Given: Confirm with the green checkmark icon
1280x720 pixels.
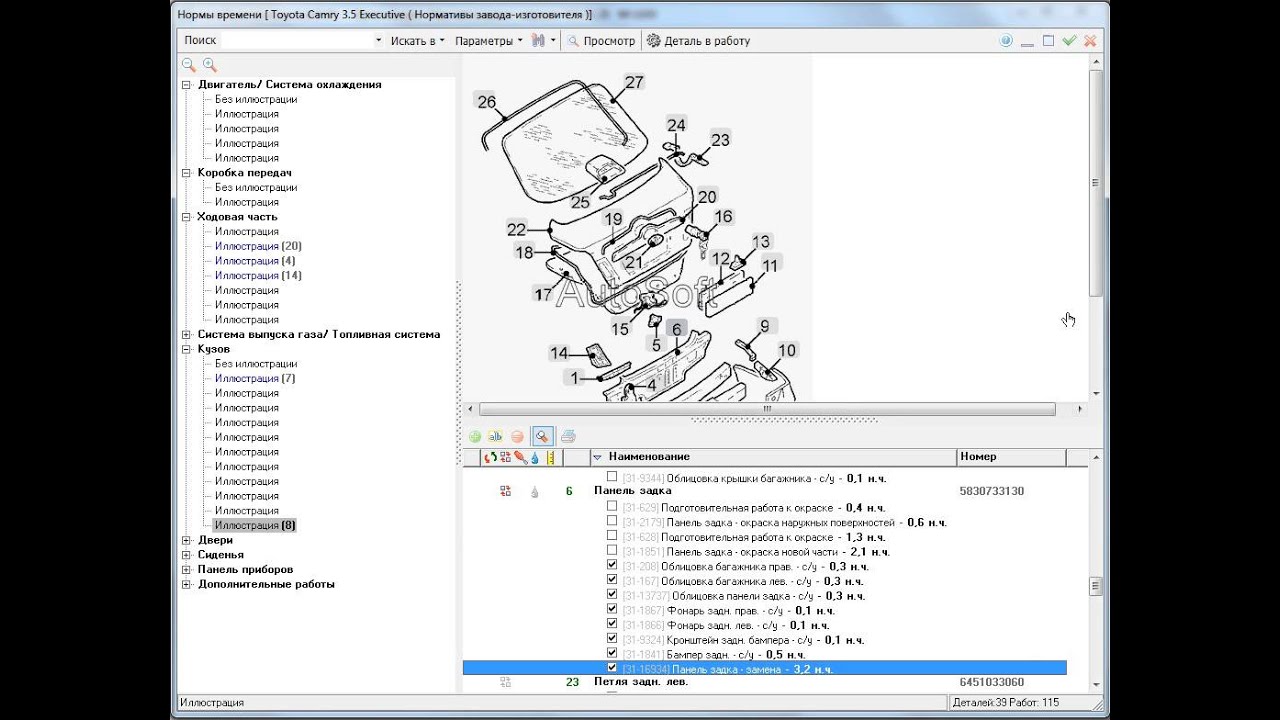Looking at the screenshot, I should (x=1069, y=41).
